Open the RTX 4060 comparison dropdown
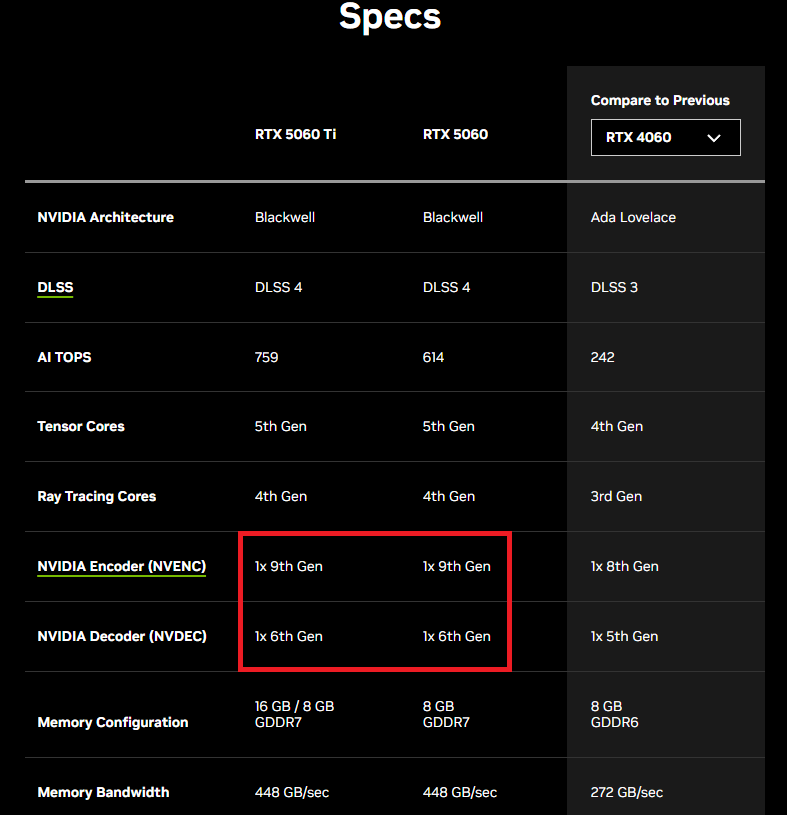 click(665, 137)
